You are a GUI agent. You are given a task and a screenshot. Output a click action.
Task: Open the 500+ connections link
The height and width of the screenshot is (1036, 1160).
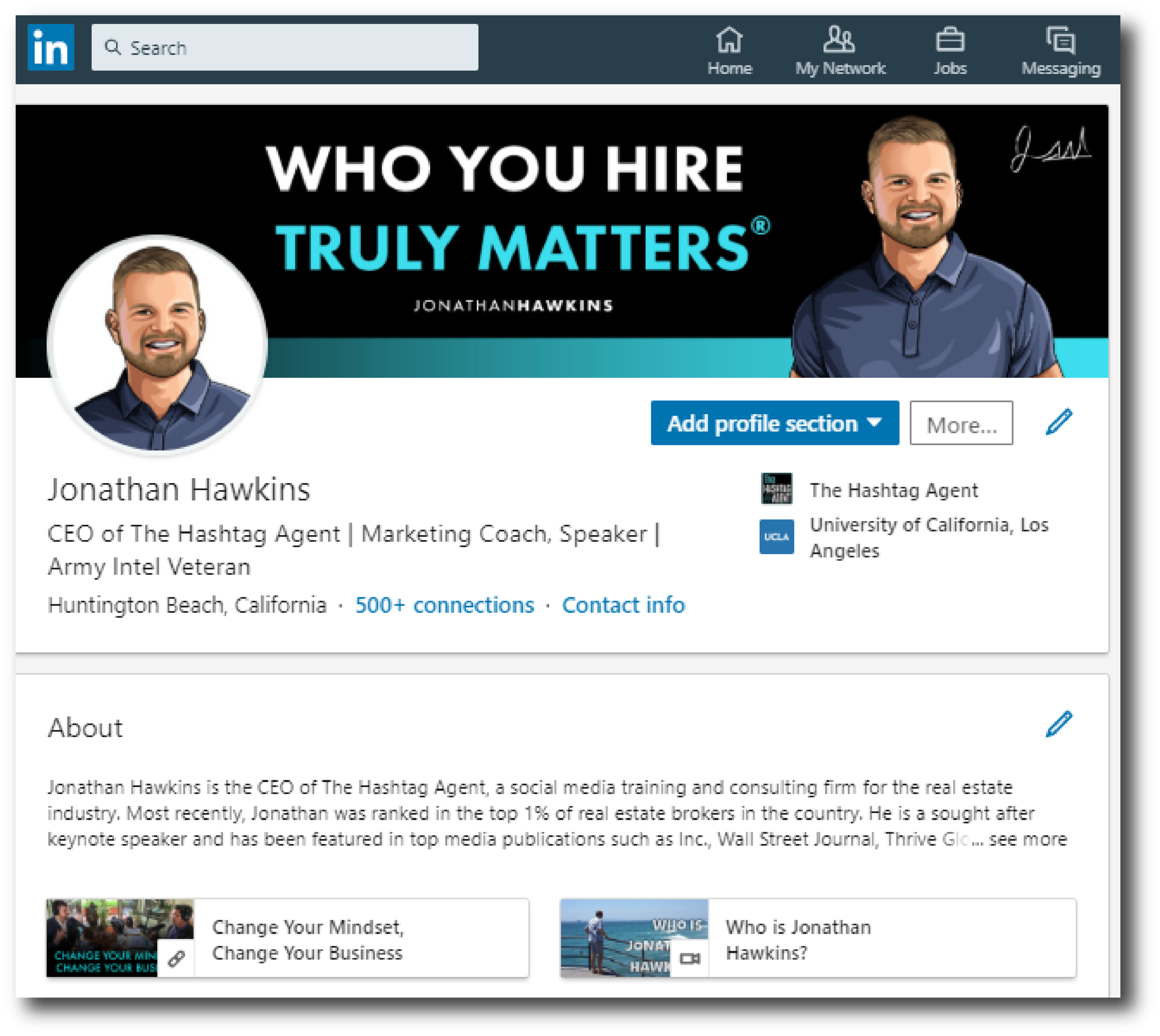tap(445, 604)
